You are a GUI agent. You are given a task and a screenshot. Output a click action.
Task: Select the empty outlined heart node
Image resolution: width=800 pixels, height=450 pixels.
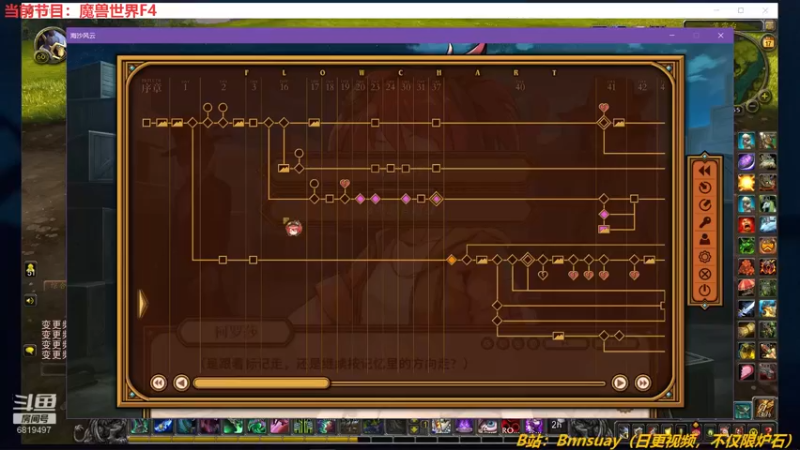[x=543, y=275]
